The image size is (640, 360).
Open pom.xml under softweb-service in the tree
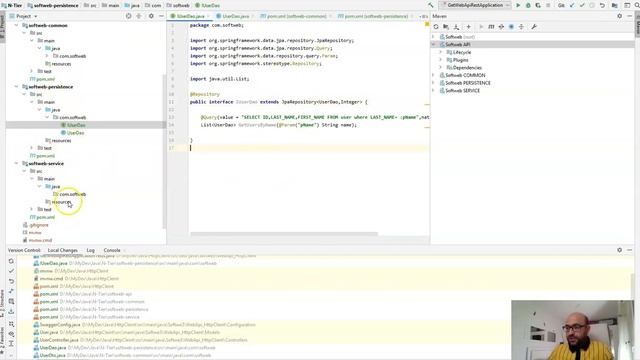pos(45,217)
